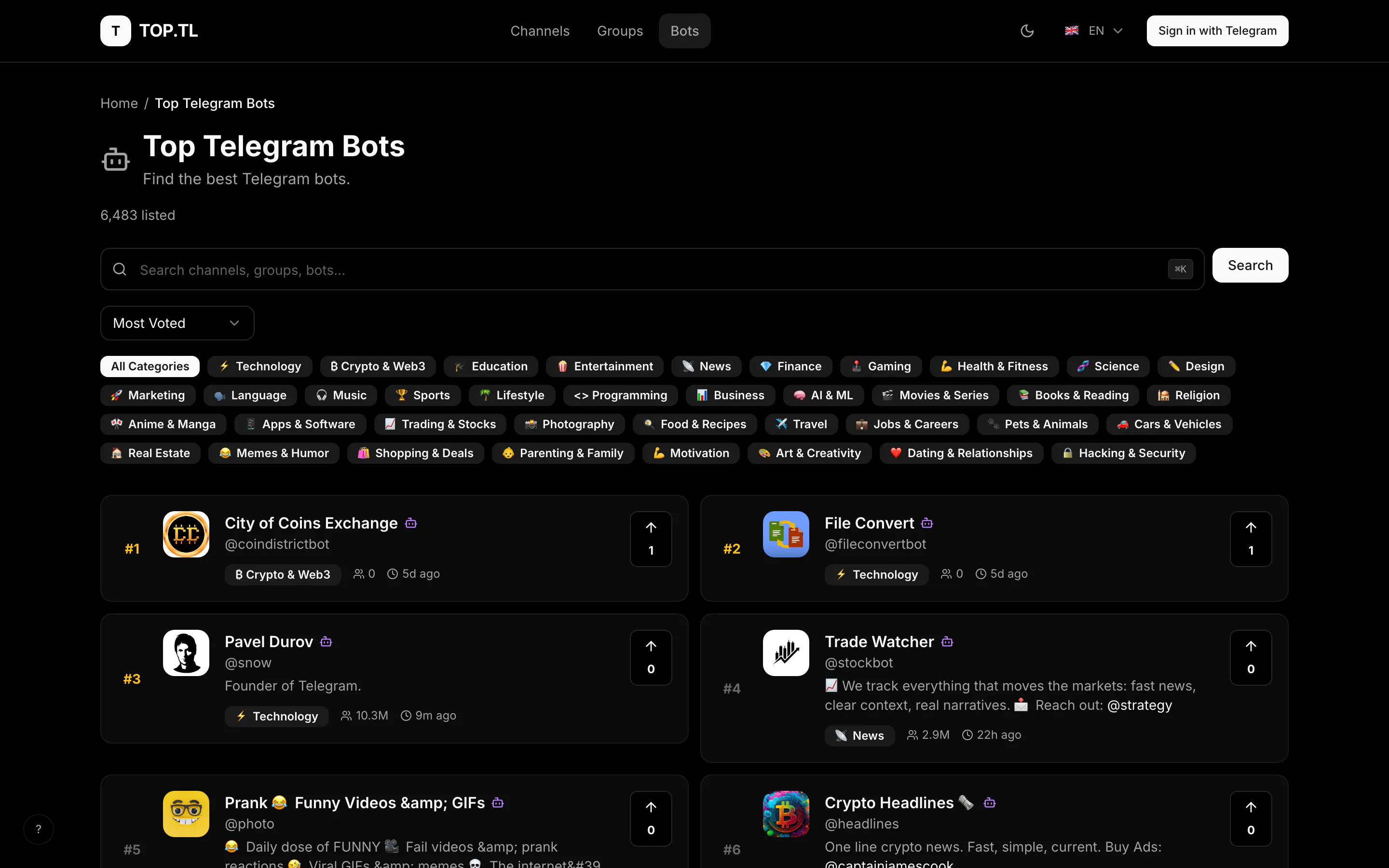
Task: Open Pavel Durov listing title
Action: click(269, 642)
